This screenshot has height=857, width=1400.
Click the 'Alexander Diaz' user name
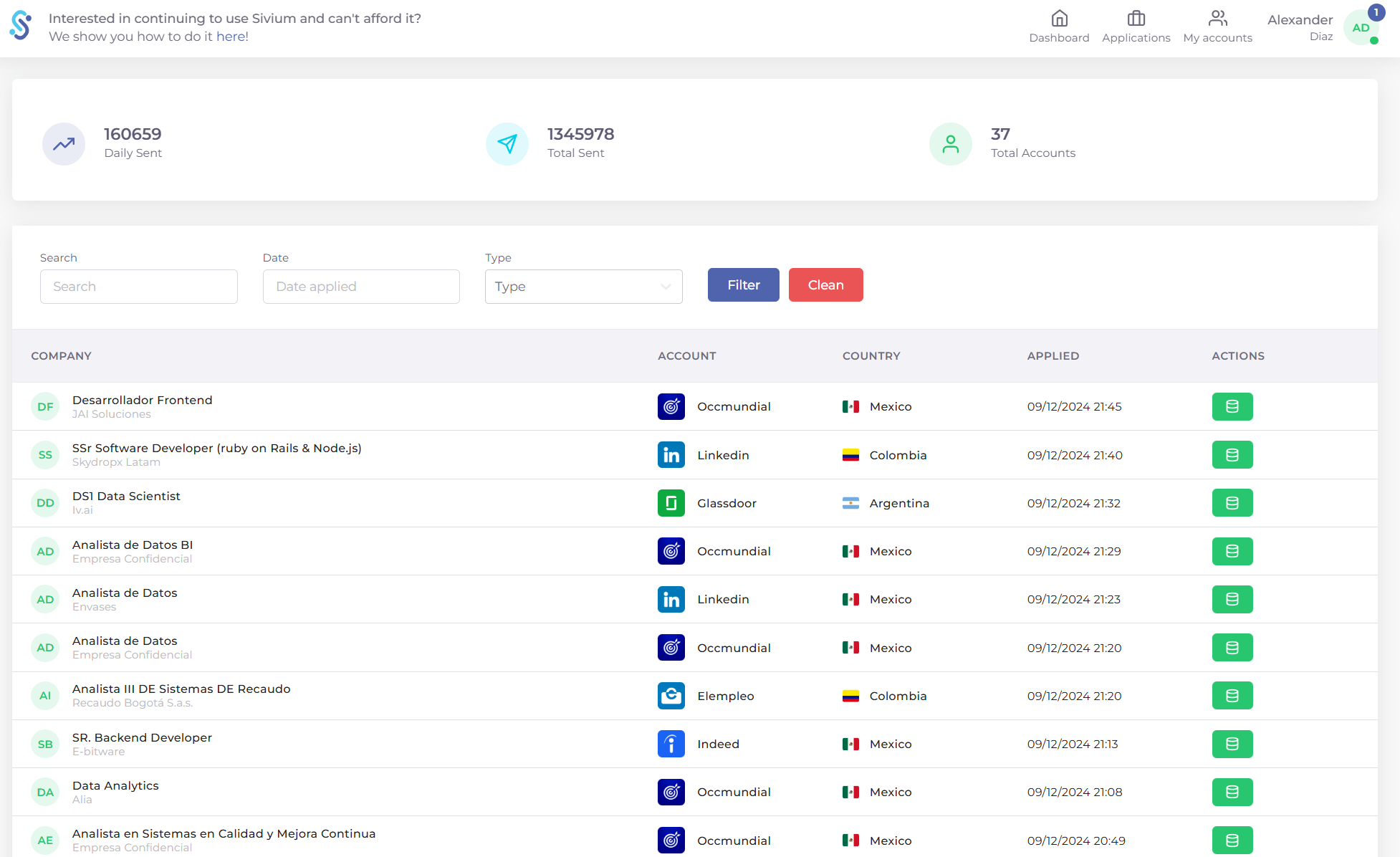[x=1300, y=27]
